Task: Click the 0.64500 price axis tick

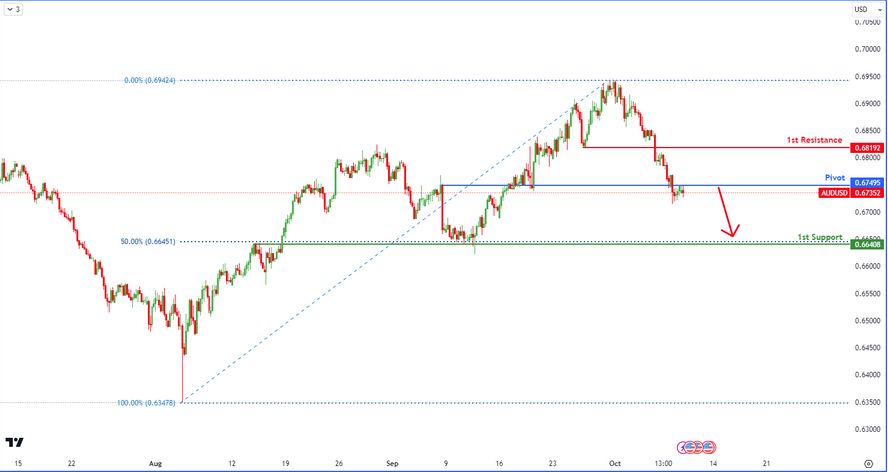Action: coord(867,348)
